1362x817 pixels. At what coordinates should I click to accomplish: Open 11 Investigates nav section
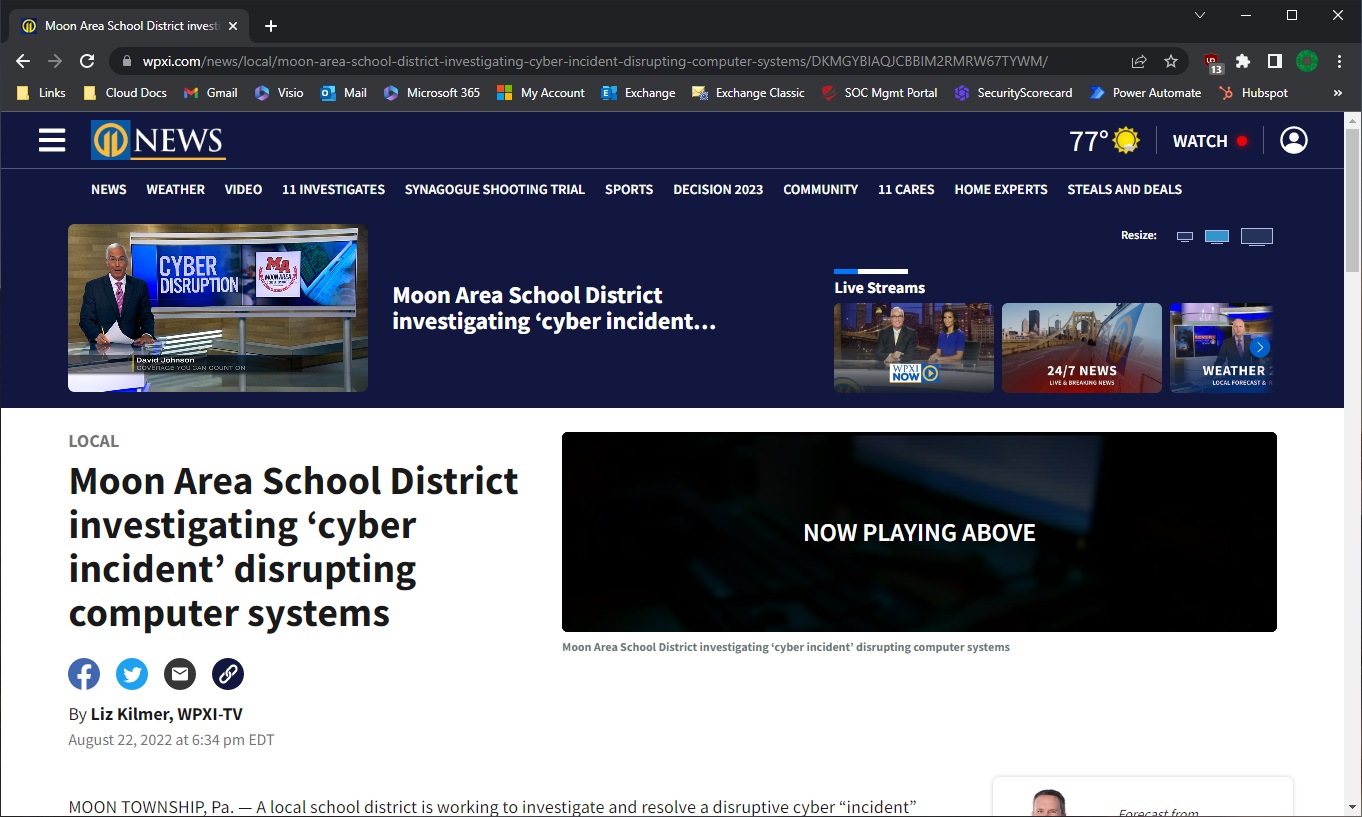[333, 189]
